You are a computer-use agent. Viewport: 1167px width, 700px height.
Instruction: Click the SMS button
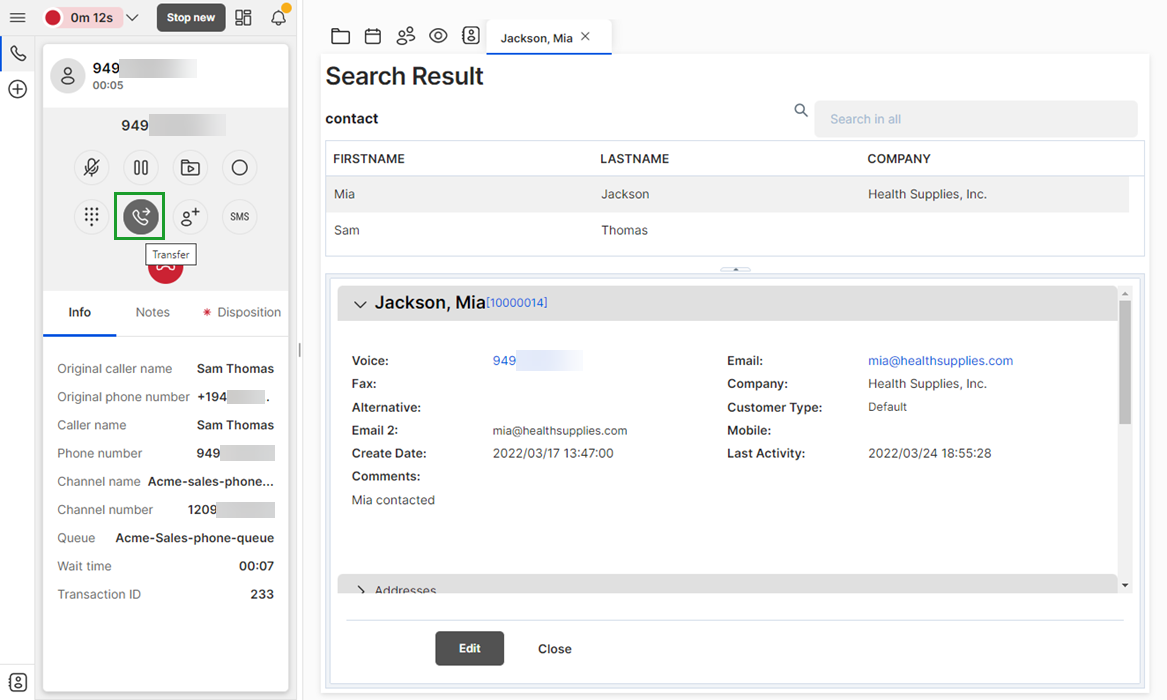pos(239,216)
